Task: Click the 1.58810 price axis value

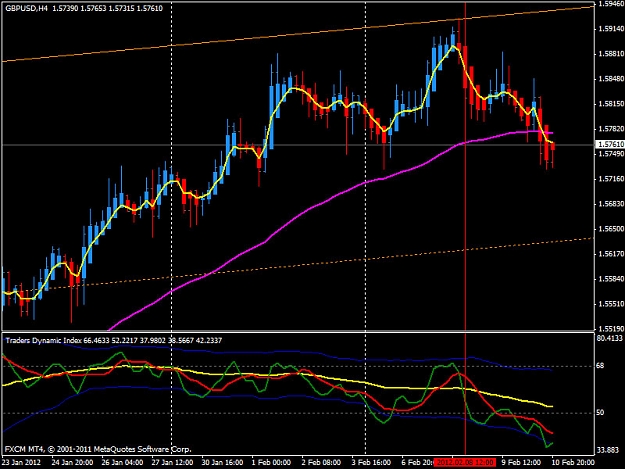Action: coord(610,54)
